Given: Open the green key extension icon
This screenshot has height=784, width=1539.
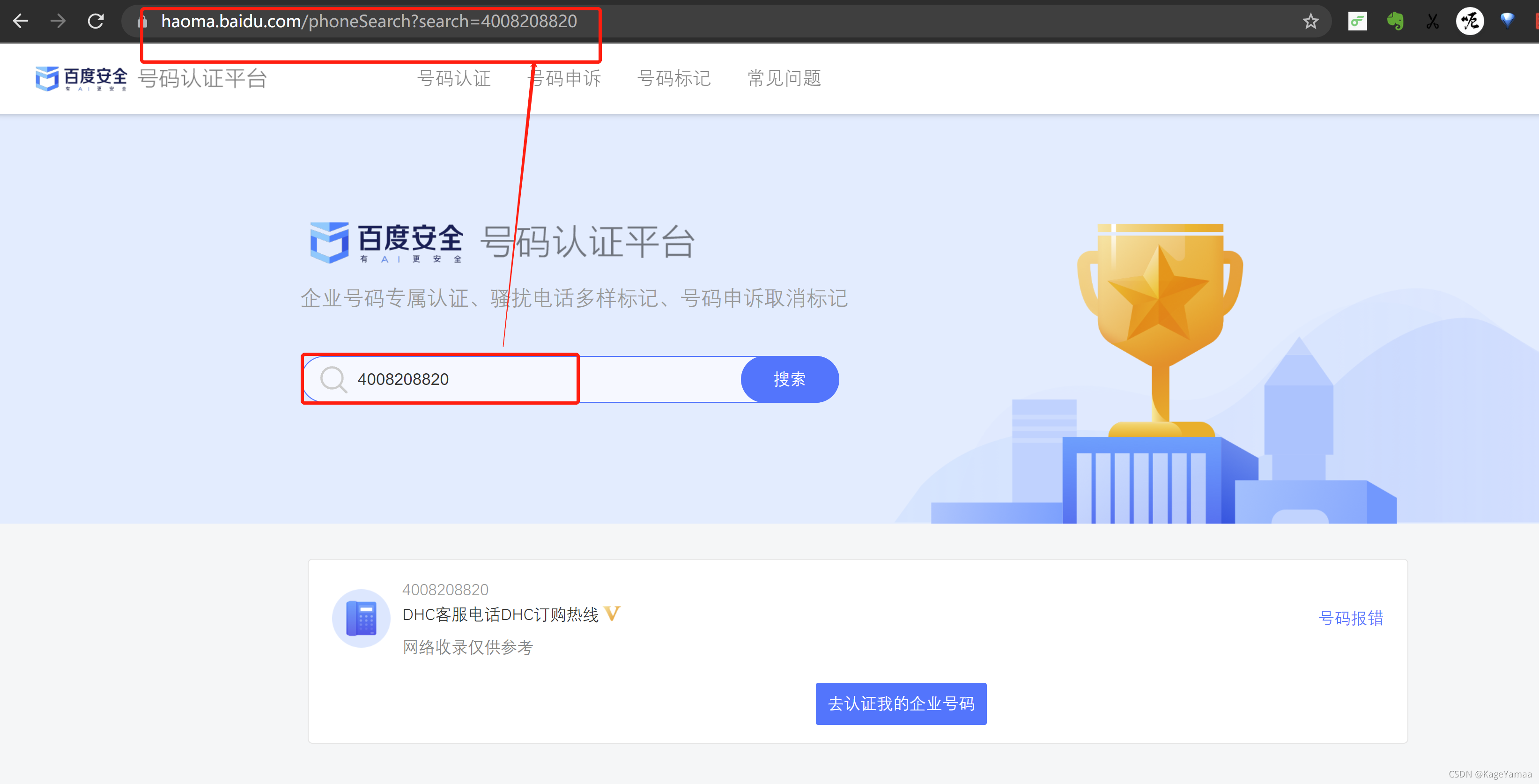Looking at the screenshot, I should coord(1357,22).
